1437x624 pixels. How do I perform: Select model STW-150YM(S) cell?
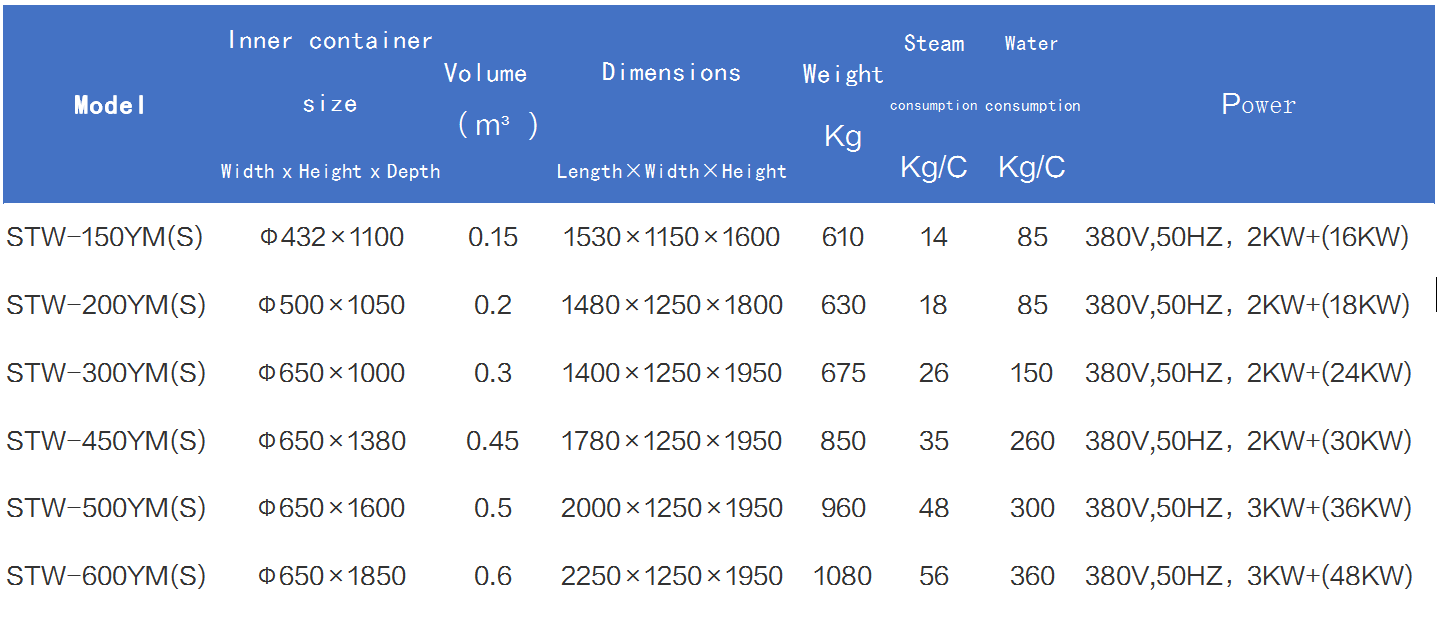(105, 237)
